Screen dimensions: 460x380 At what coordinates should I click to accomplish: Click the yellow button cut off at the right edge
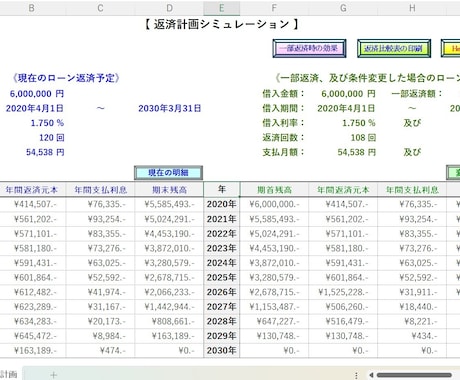coord(451,48)
